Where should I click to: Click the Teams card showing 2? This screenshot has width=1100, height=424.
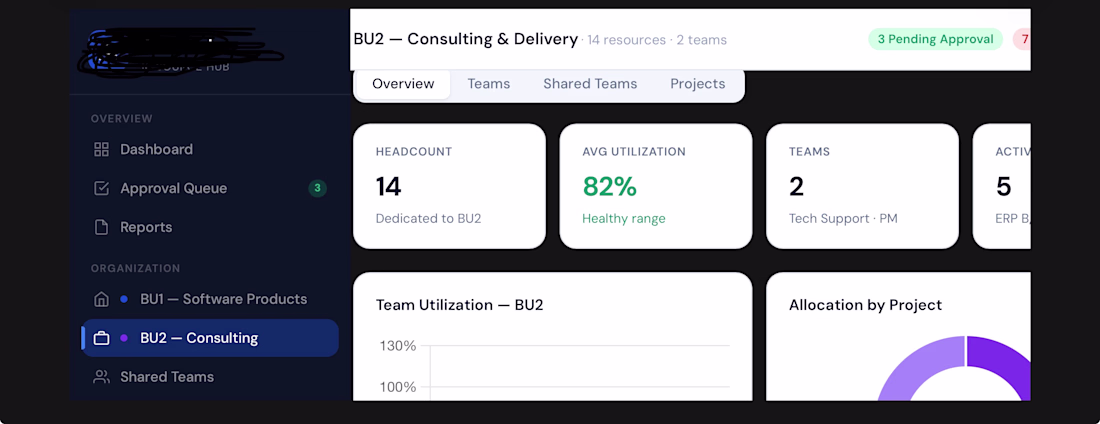tap(862, 186)
